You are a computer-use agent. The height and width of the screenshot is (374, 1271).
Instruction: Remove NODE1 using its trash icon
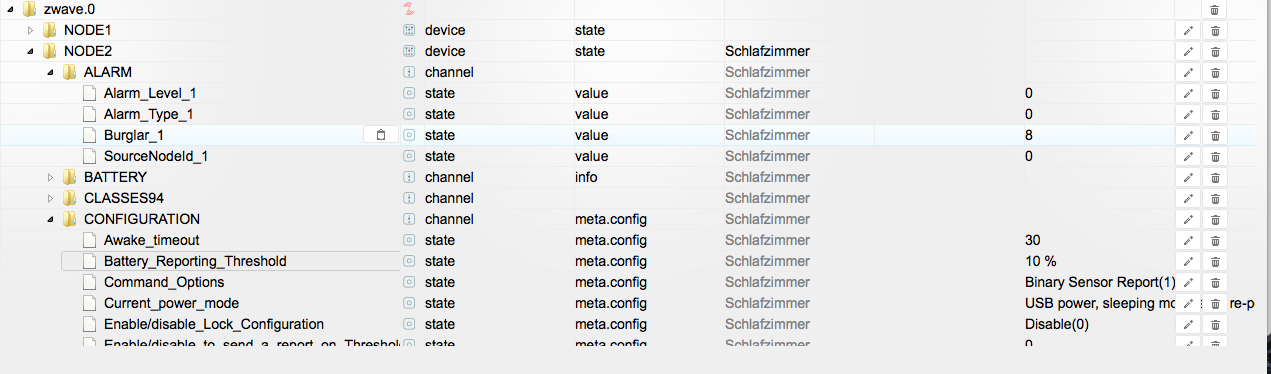click(x=1214, y=30)
